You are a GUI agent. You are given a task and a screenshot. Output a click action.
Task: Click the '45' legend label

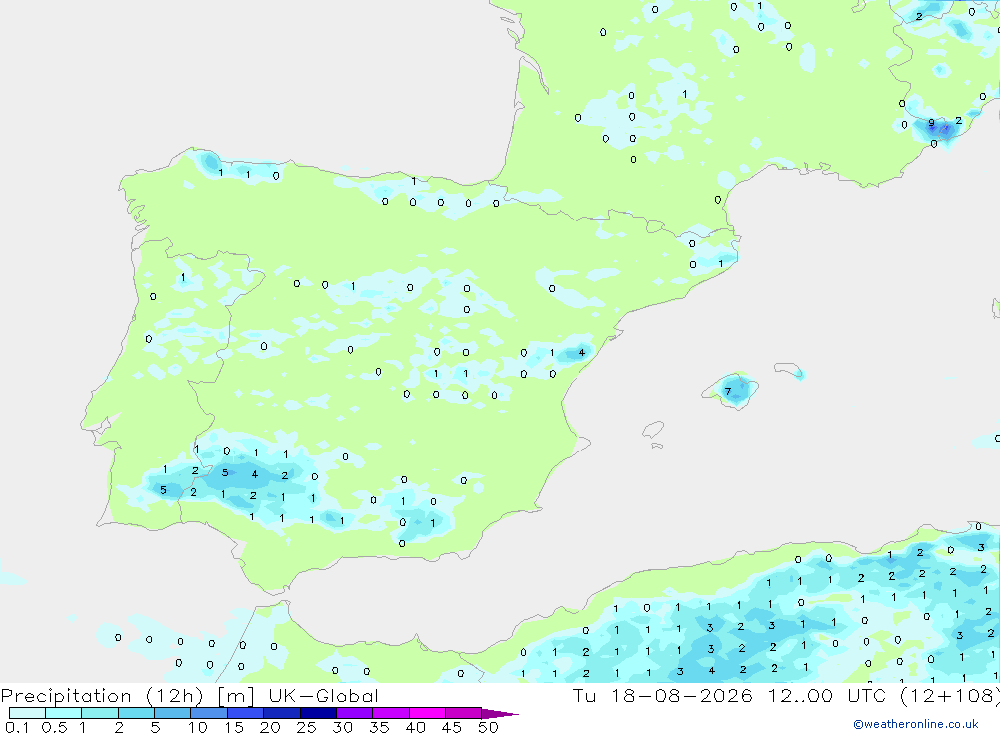pos(452,727)
